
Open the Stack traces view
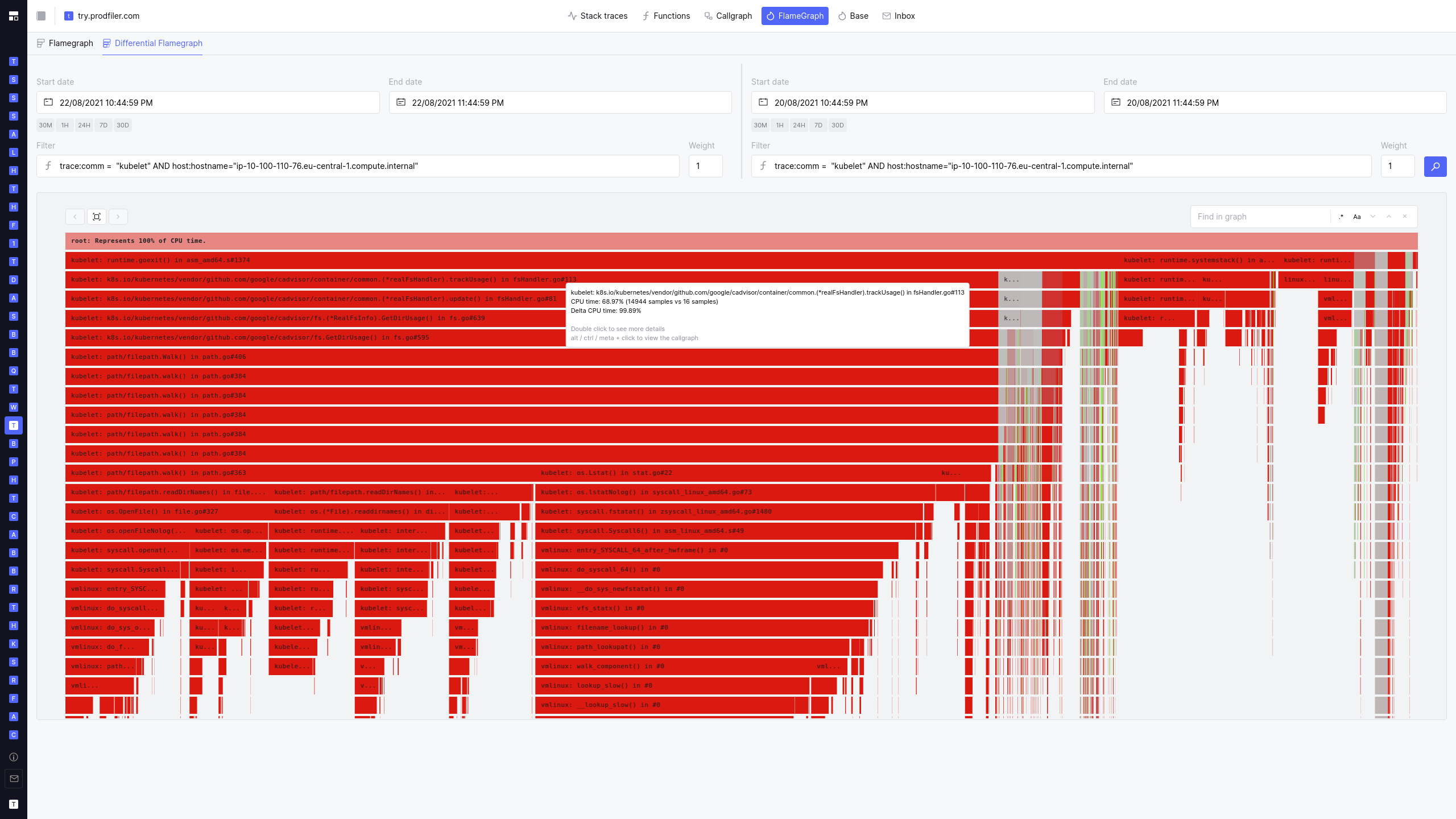(598, 16)
